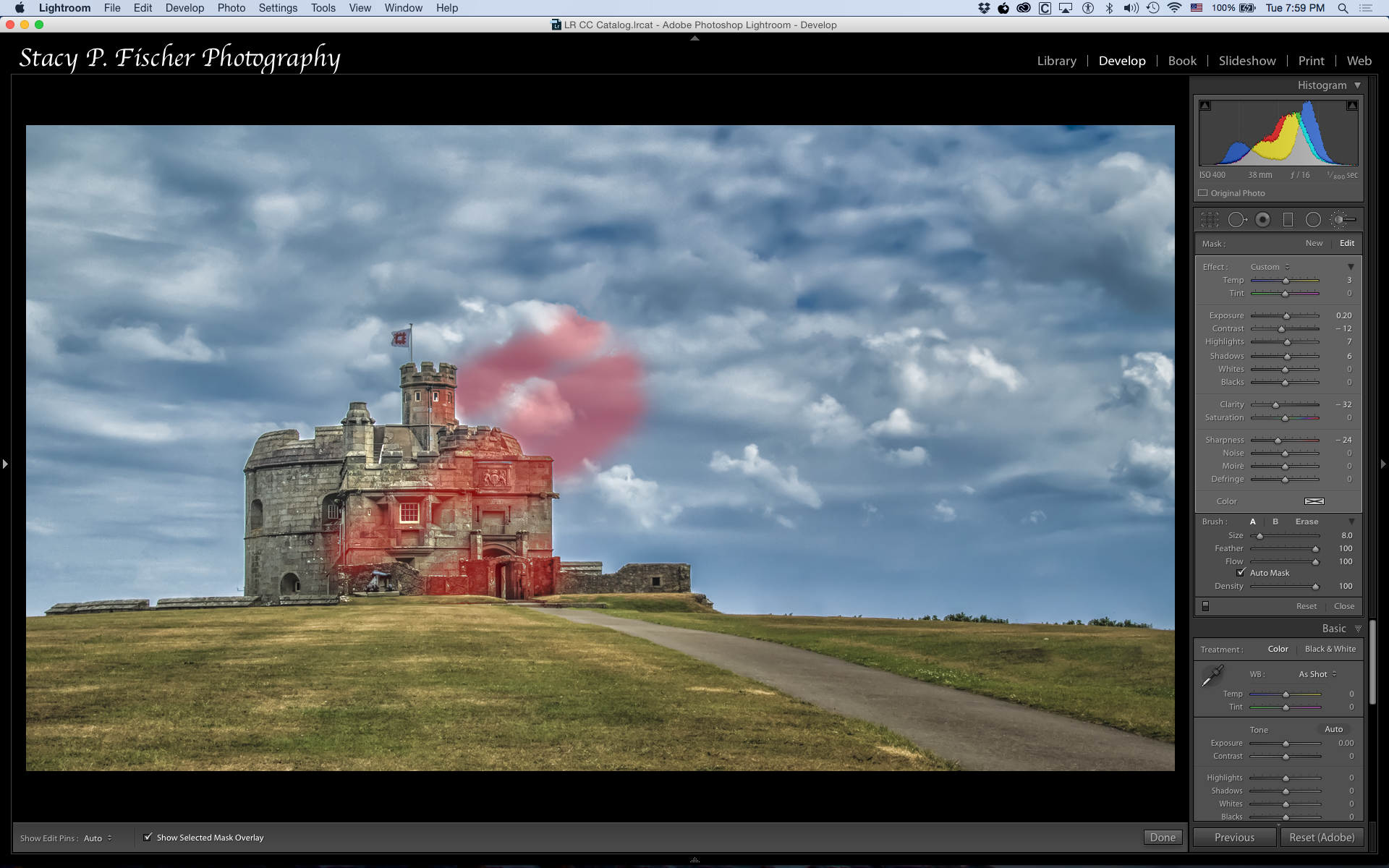1389x868 pixels.
Task: Toggle the adjustment brush panel on/off switch
Action: pos(1205,606)
